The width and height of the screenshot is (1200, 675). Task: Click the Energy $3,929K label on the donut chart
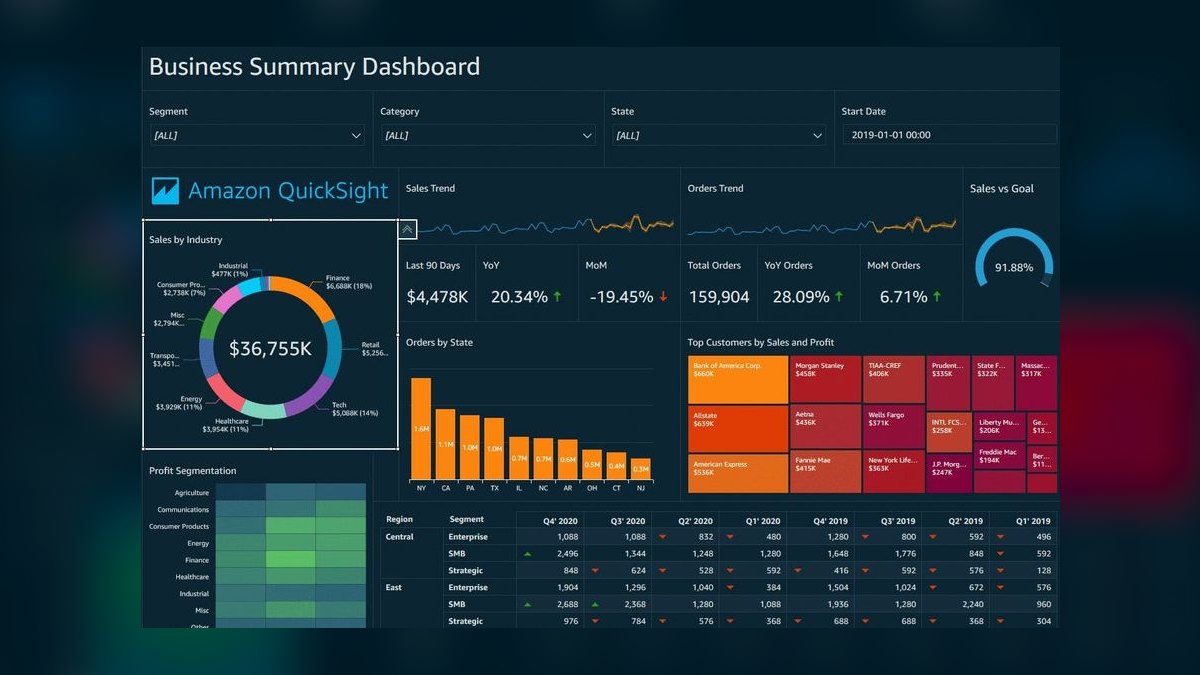pos(178,403)
